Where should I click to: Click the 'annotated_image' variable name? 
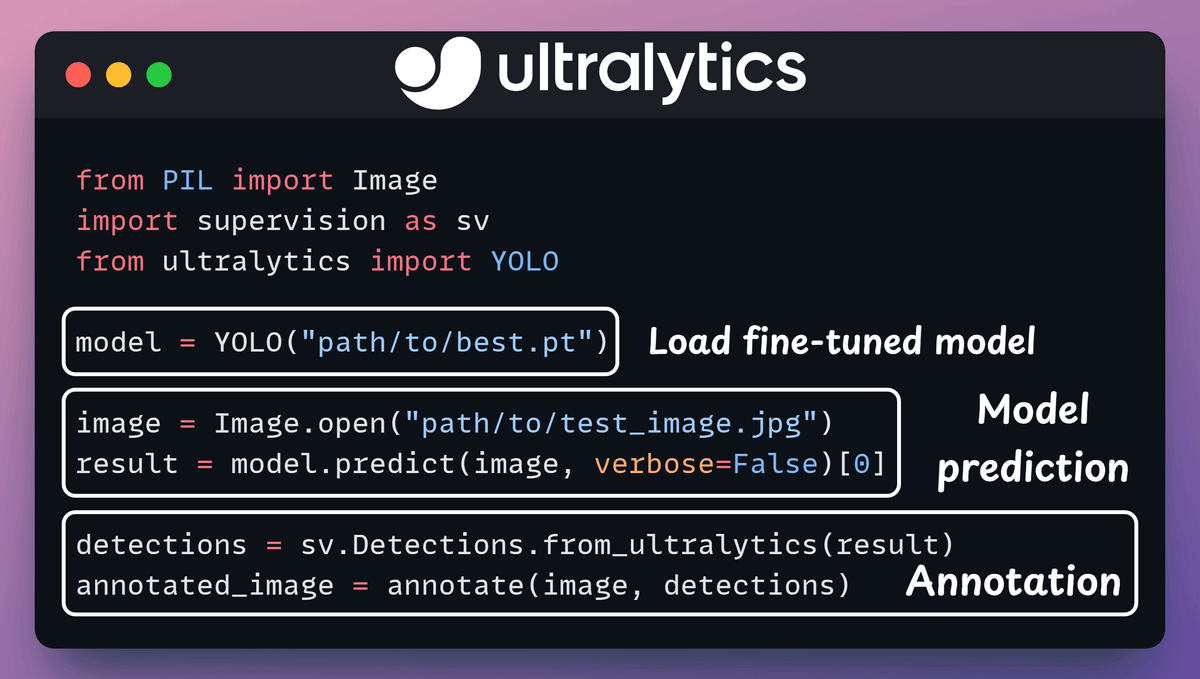point(205,585)
